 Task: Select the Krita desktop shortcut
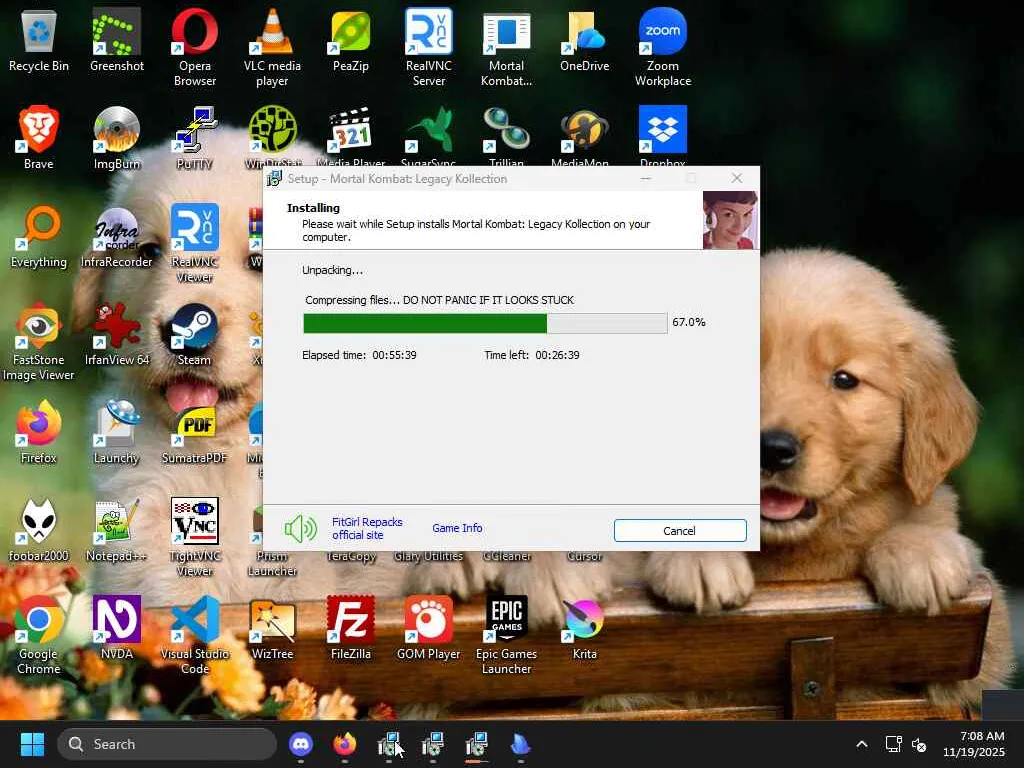pyautogui.click(x=584, y=628)
